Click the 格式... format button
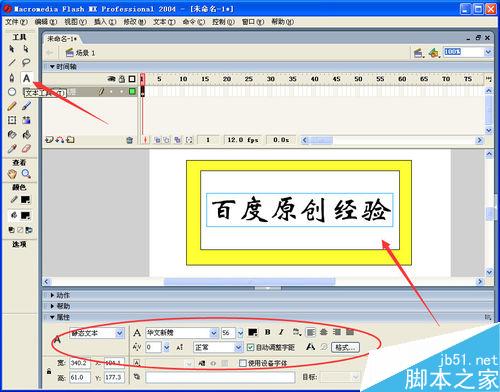The width and height of the screenshot is (500, 392). 345,347
